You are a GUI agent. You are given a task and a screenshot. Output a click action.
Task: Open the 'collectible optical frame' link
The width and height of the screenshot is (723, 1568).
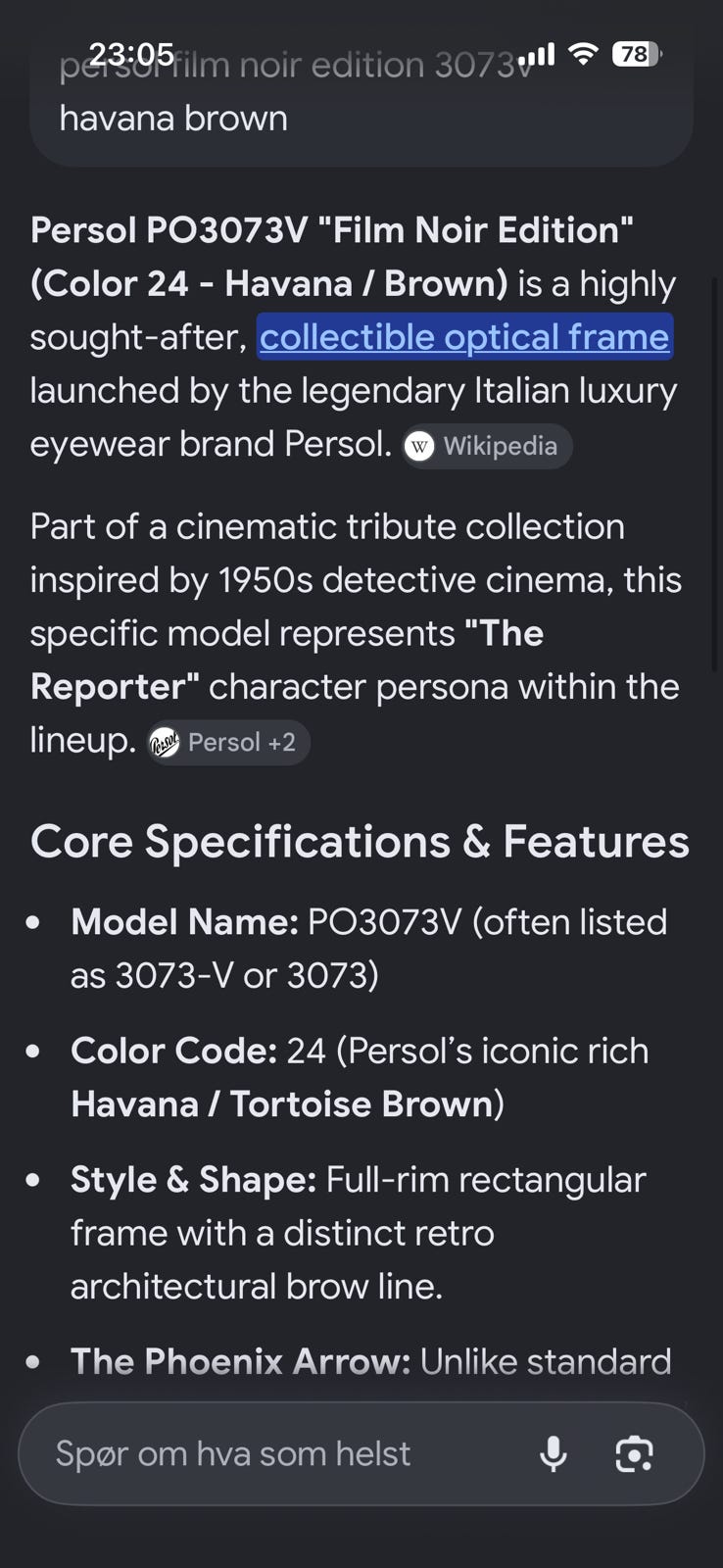pos(464,337)
